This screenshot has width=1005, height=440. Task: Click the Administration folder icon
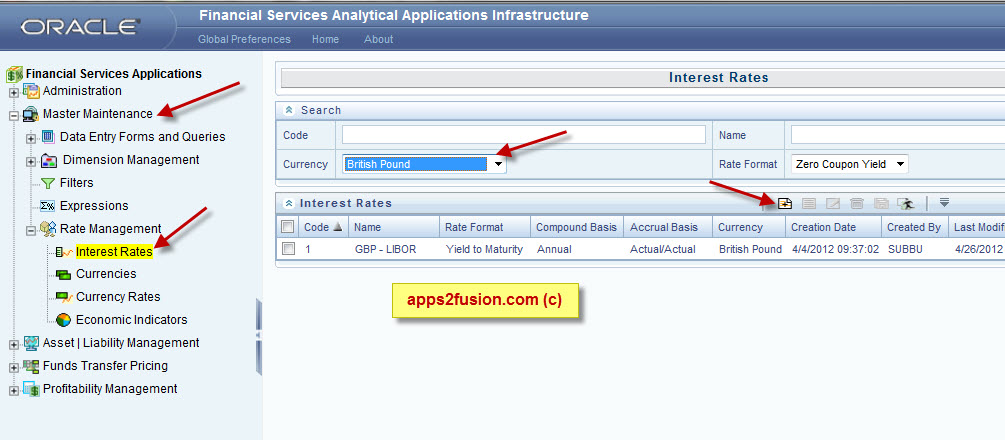point(31,91)
